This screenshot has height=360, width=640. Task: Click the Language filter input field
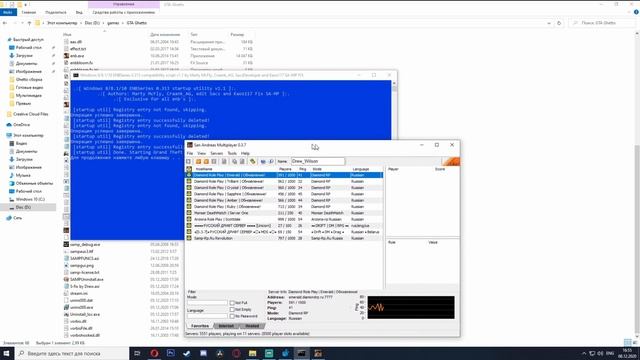(207, 316)
